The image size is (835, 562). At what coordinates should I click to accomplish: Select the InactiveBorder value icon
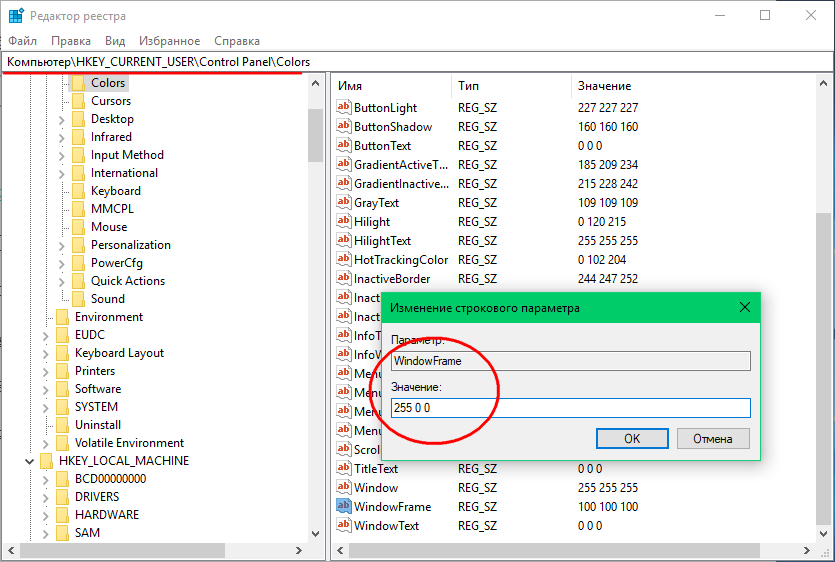[343, 278]
